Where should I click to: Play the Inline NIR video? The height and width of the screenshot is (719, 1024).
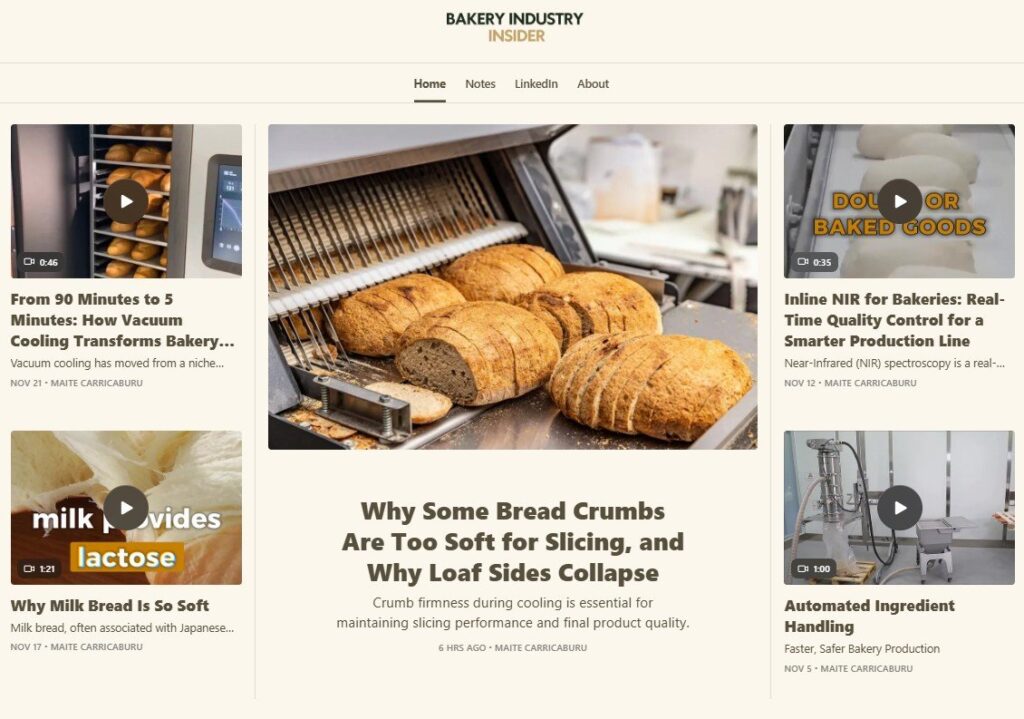click(899, 201)
